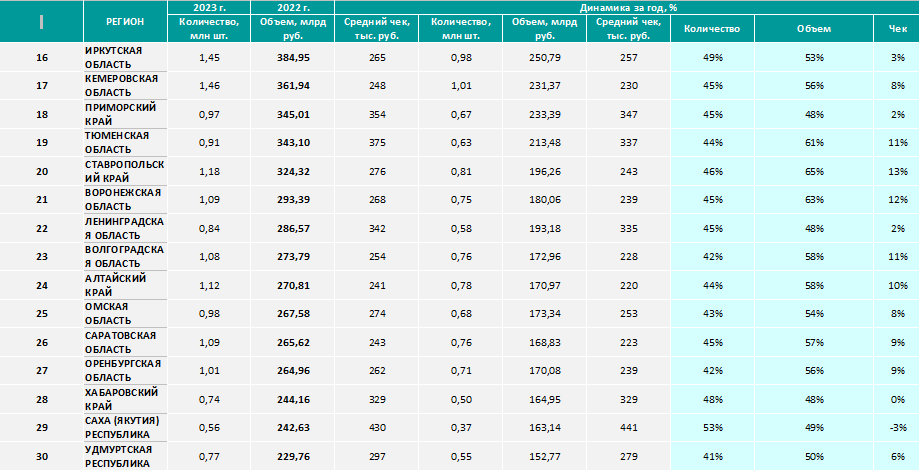Select the bold volume value '270,81'
Image resolution: width=919 pixels, height=470 pixels.
tap(294, 285)
